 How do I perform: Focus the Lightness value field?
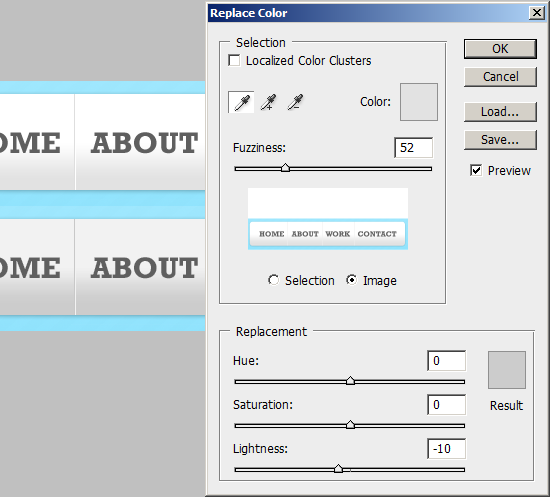(447, 449)
